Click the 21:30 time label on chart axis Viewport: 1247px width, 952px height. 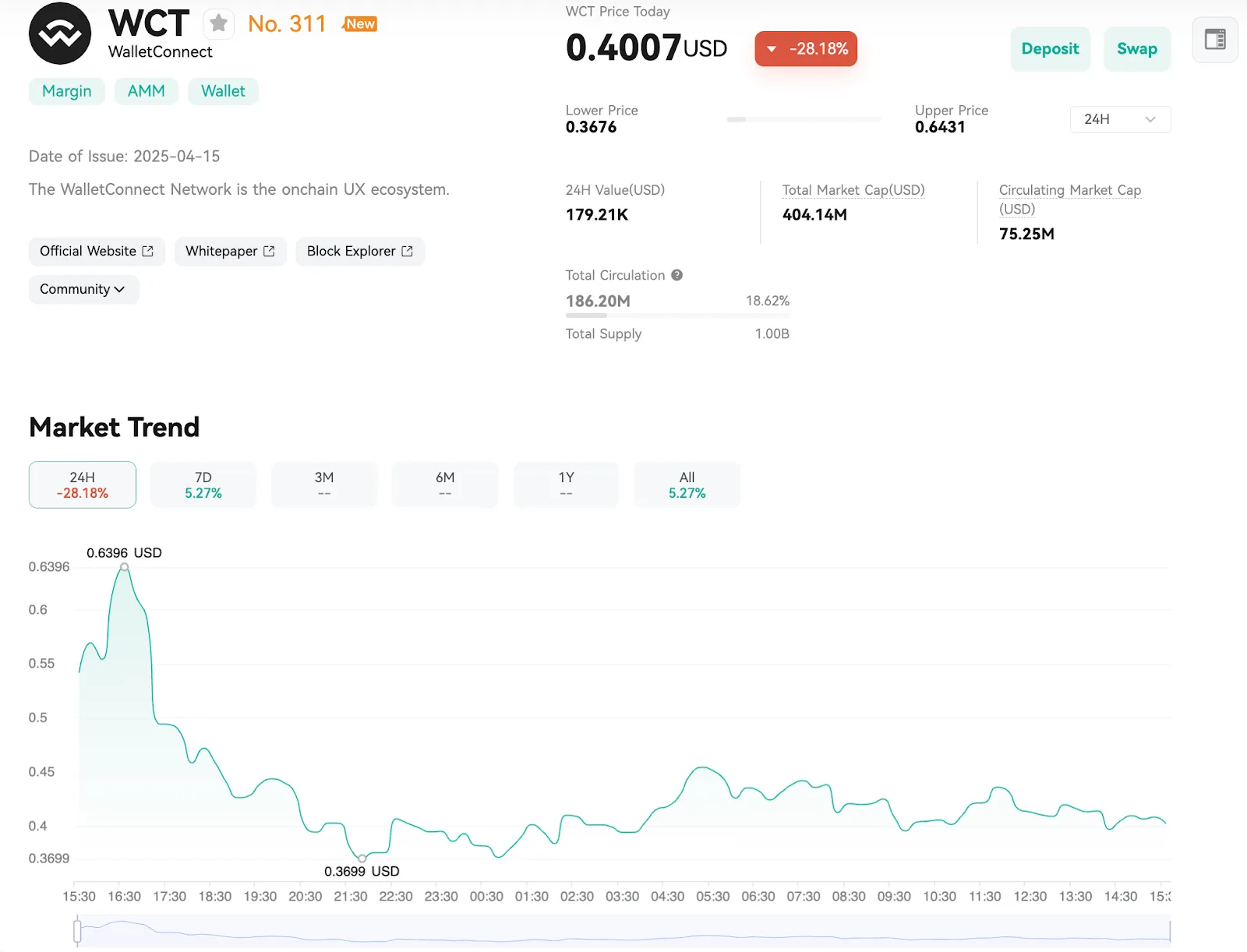click(x=351, y=897)
